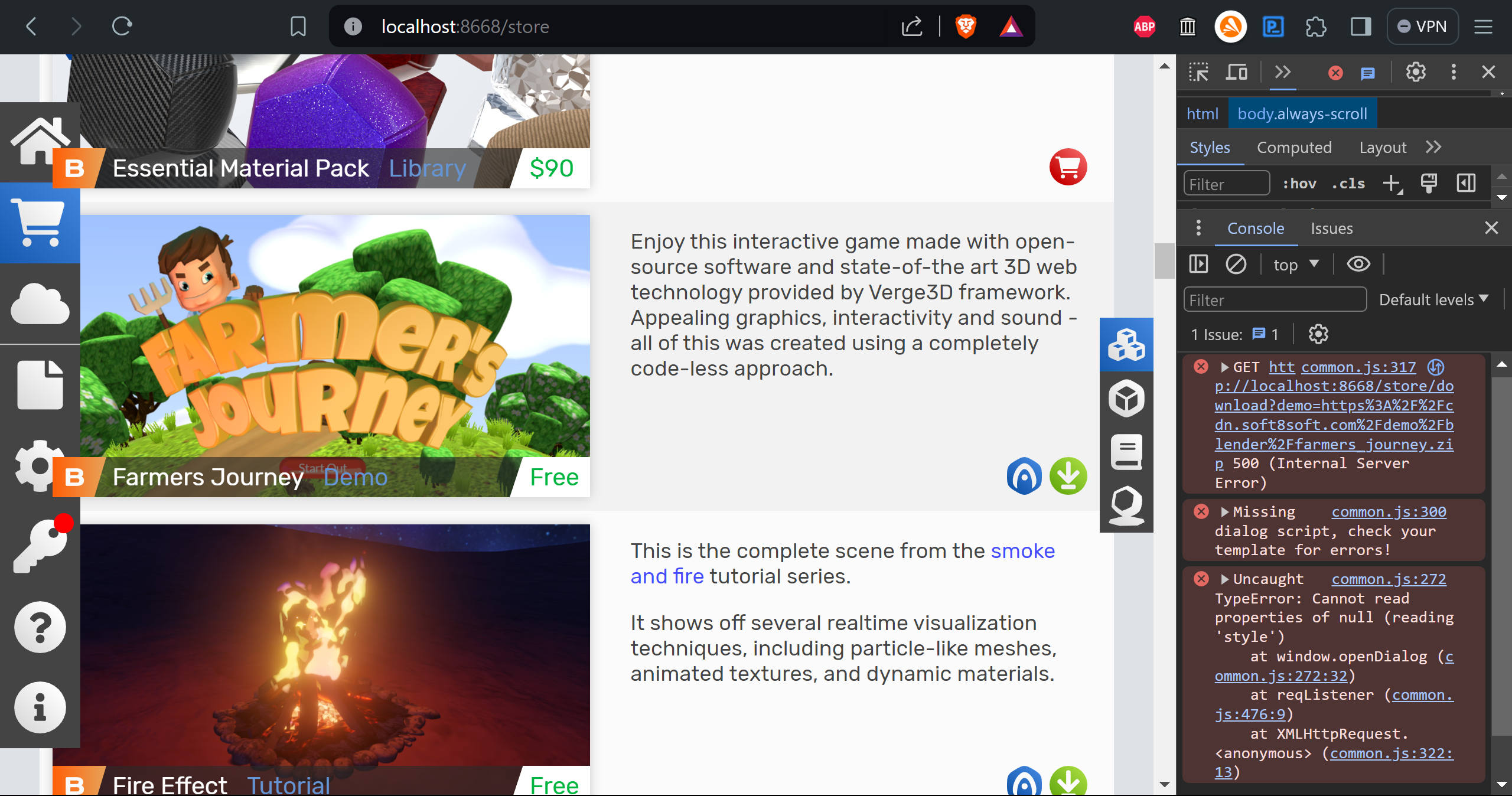Clear the console
The width and height of the screenshot is (1512, 796).
point(1236,264)
